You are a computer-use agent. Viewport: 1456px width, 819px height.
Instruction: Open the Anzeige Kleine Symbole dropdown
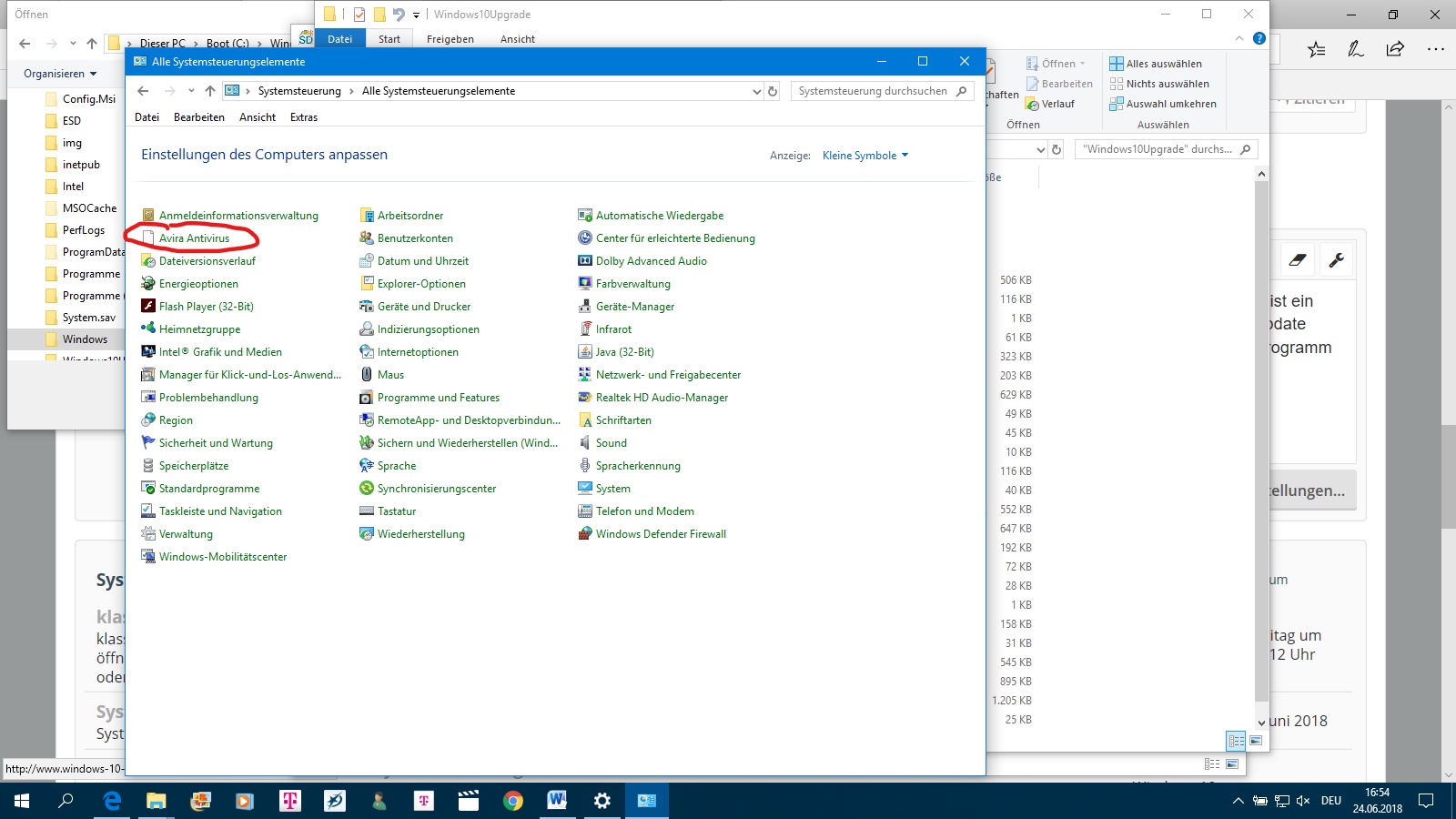[865, 156]
